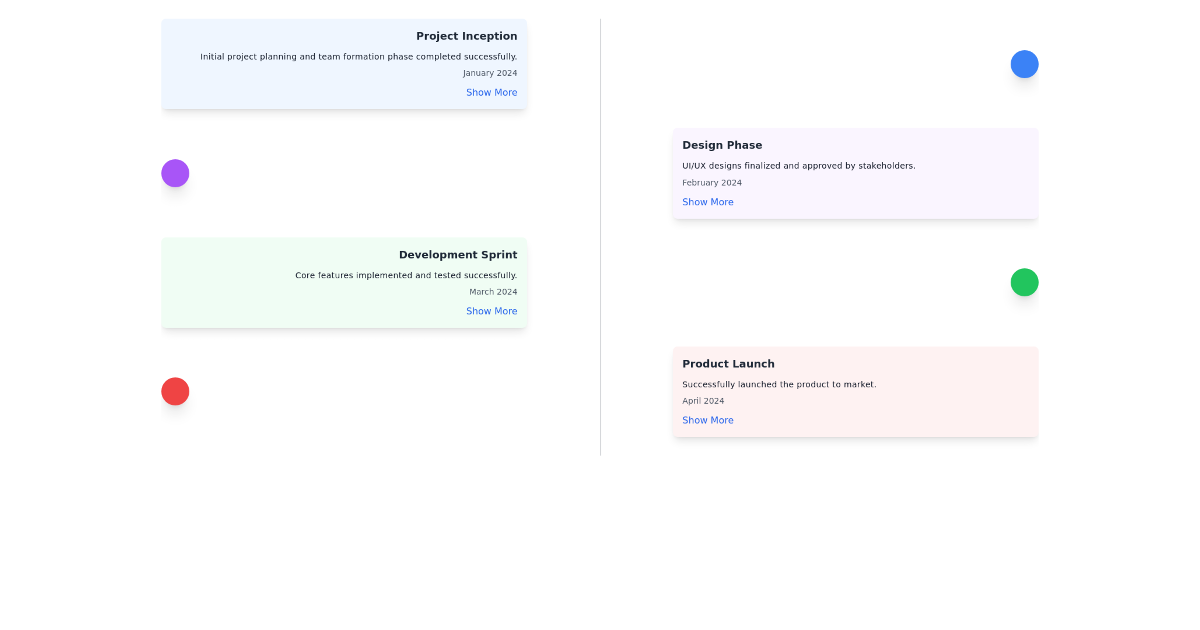Image resolution: width=1200 pixels, height=630 pixels.
Task: Select the Project Inception milestone dot
Action: [1024, 64]
